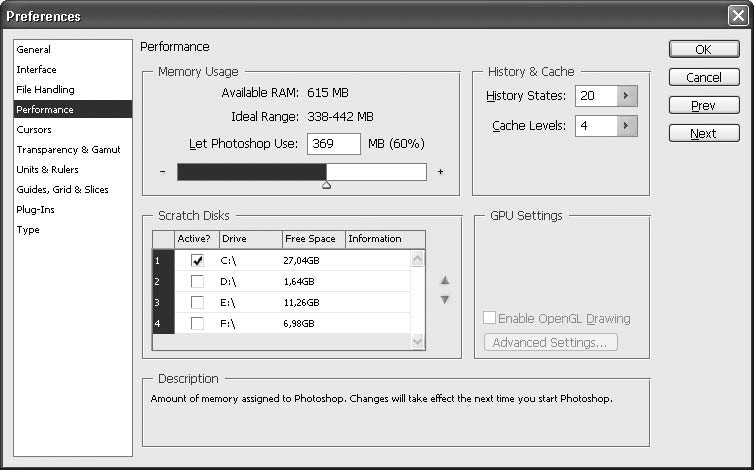Image resolution: width=754 pixels, height=470 pixels.
Task: Tick the F:\ scratch disk checkbox
Action: (197, 324)
